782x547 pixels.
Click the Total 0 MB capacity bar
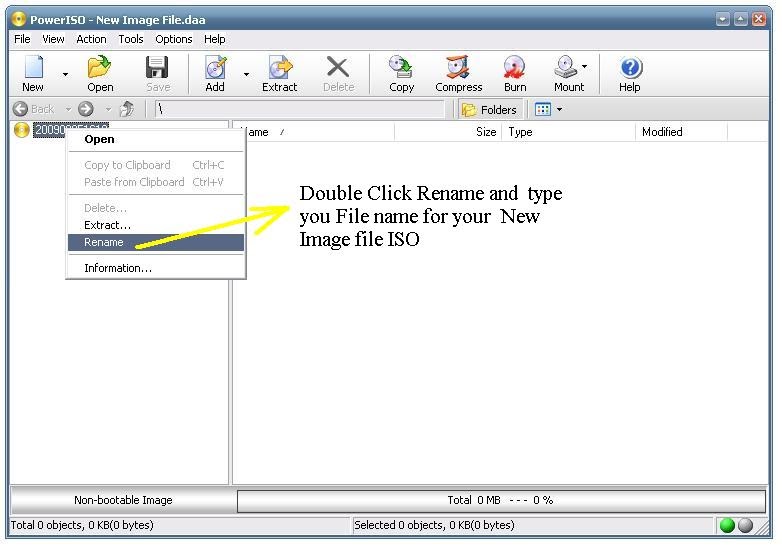[501, 501]
